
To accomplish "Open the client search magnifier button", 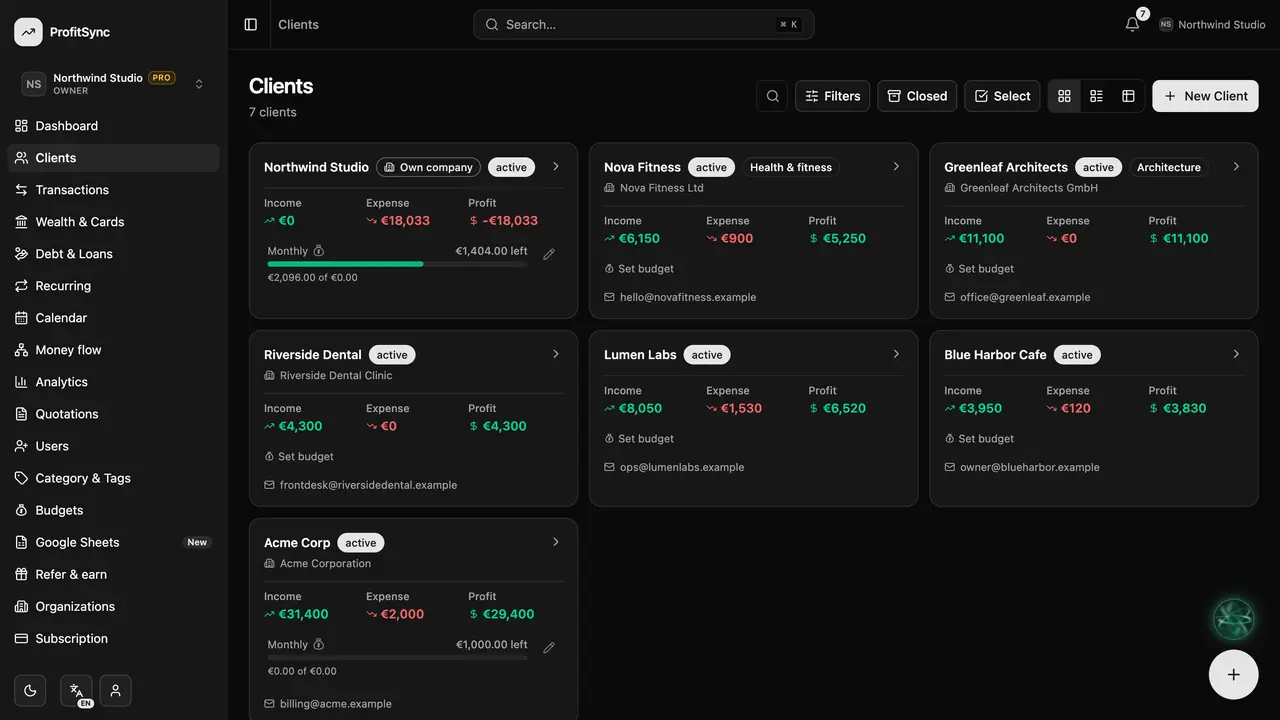I will (772, 96).
